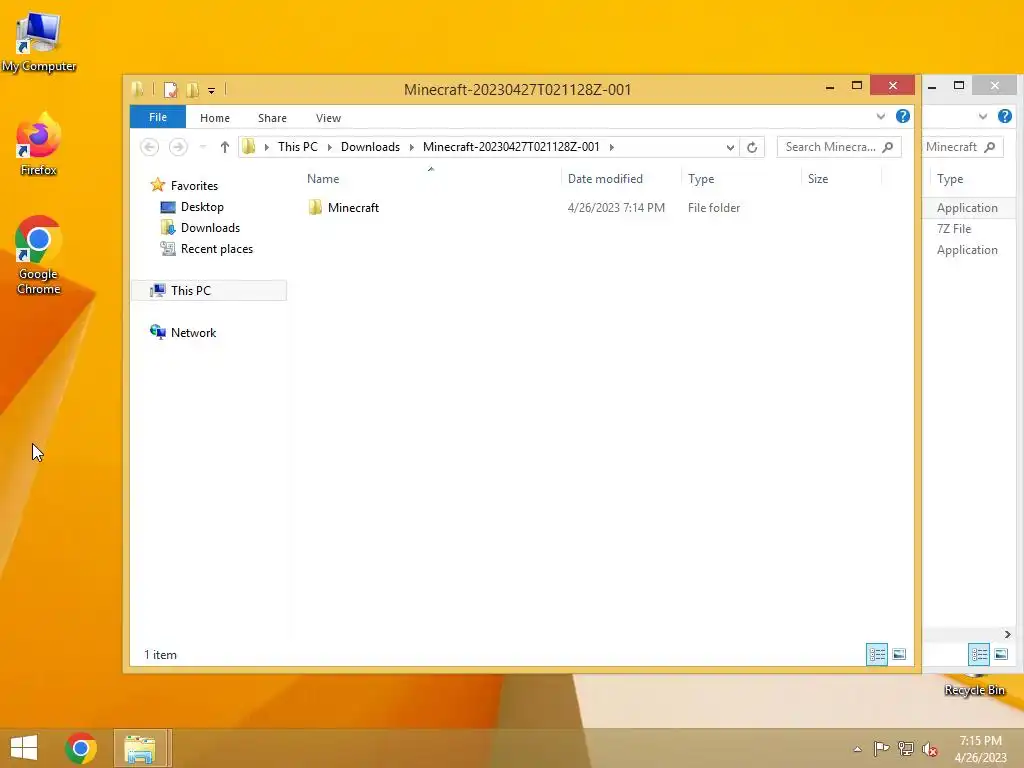Open the Windows Start button
Screen dimensions: 1024x768
(24, 748)
